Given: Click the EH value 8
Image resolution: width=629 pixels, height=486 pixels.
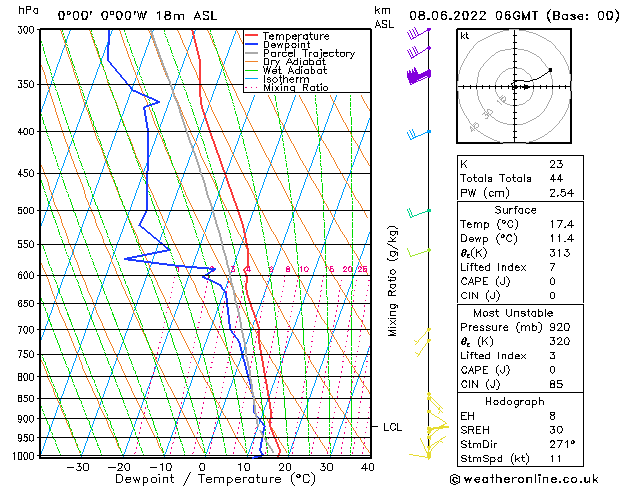Looking at the screenshot, I should click(553, 416).
